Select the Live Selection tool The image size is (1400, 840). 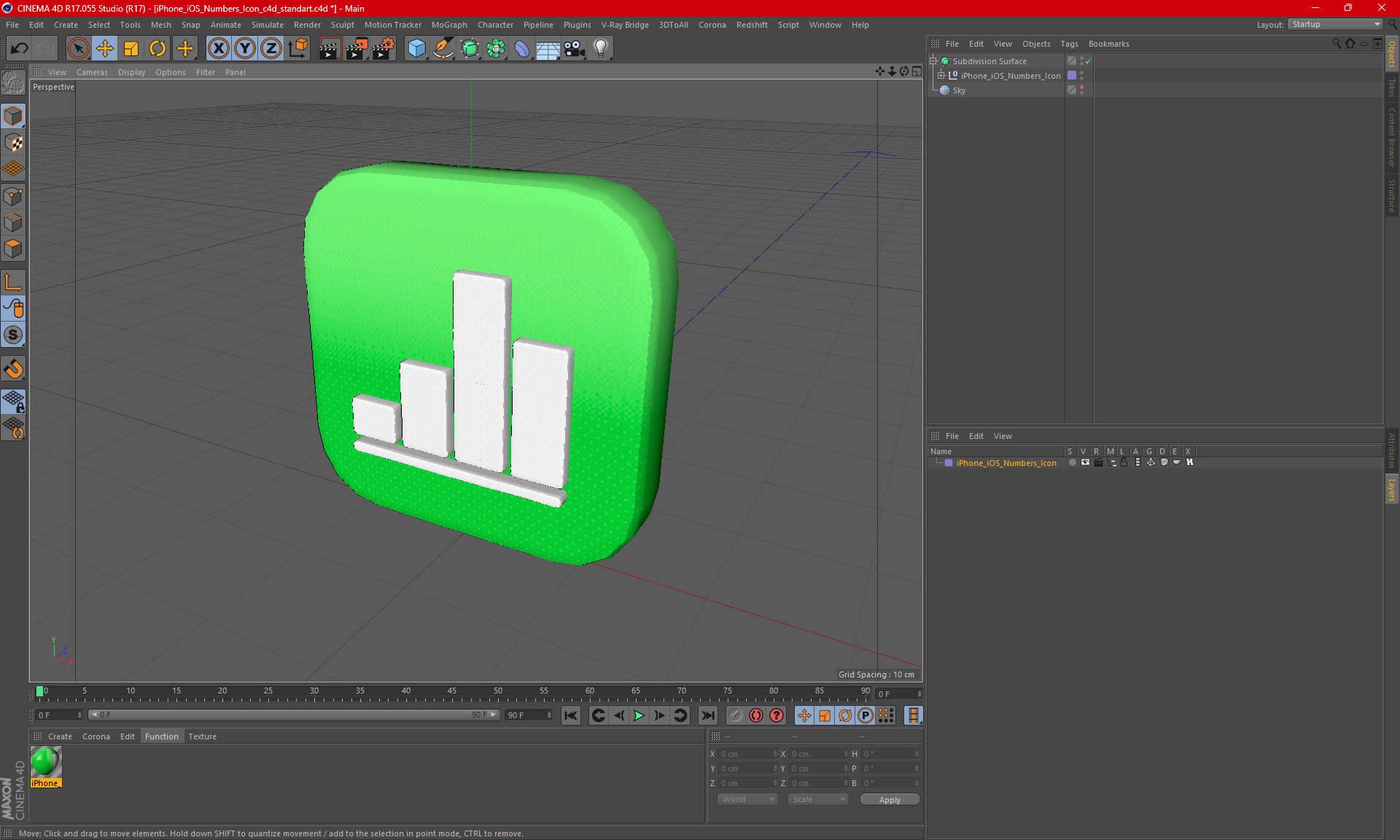pos(78,48)
